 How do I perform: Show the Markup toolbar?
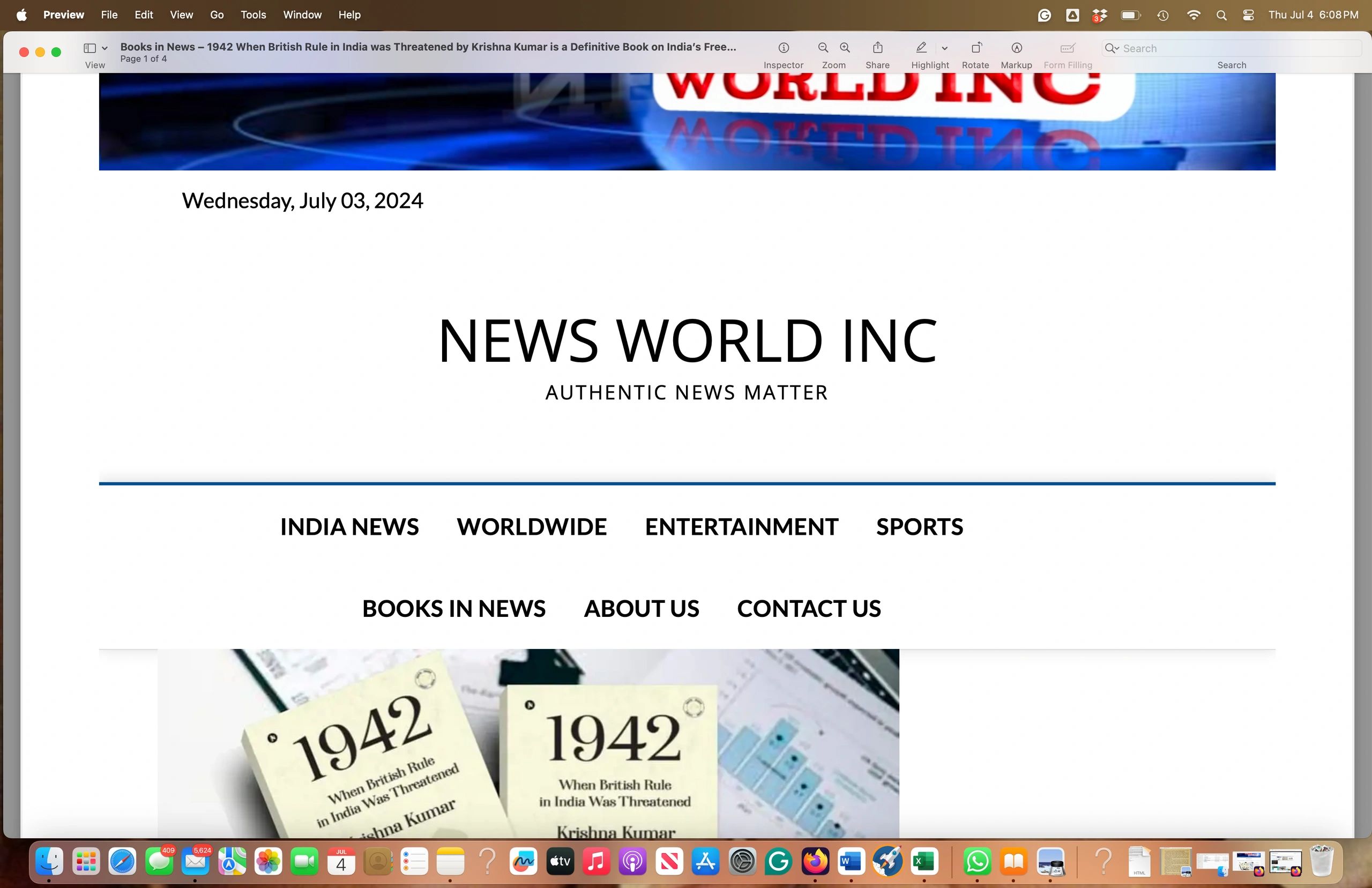click(x=1016, y=48)
